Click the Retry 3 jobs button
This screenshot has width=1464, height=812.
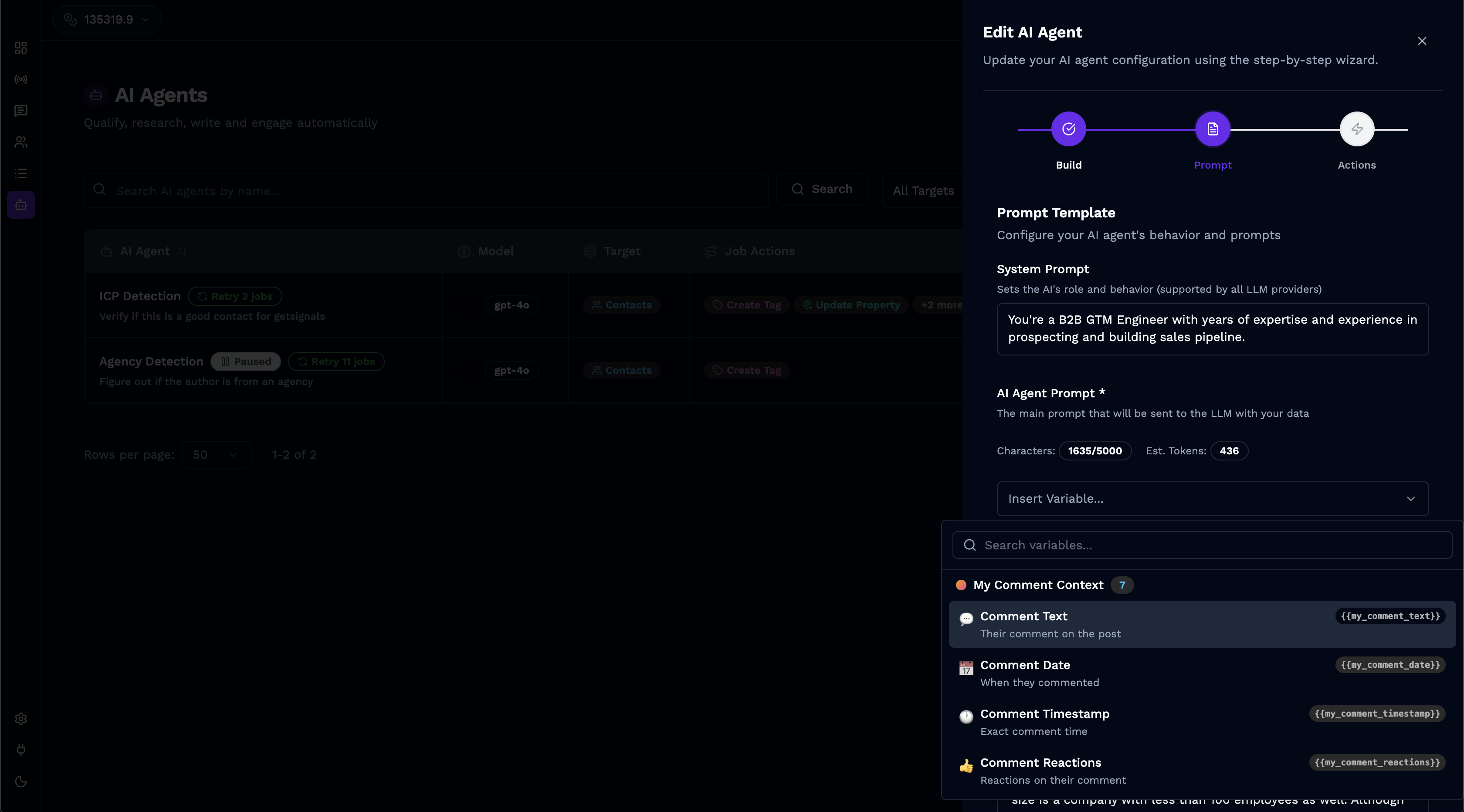(x=235, y=296)
